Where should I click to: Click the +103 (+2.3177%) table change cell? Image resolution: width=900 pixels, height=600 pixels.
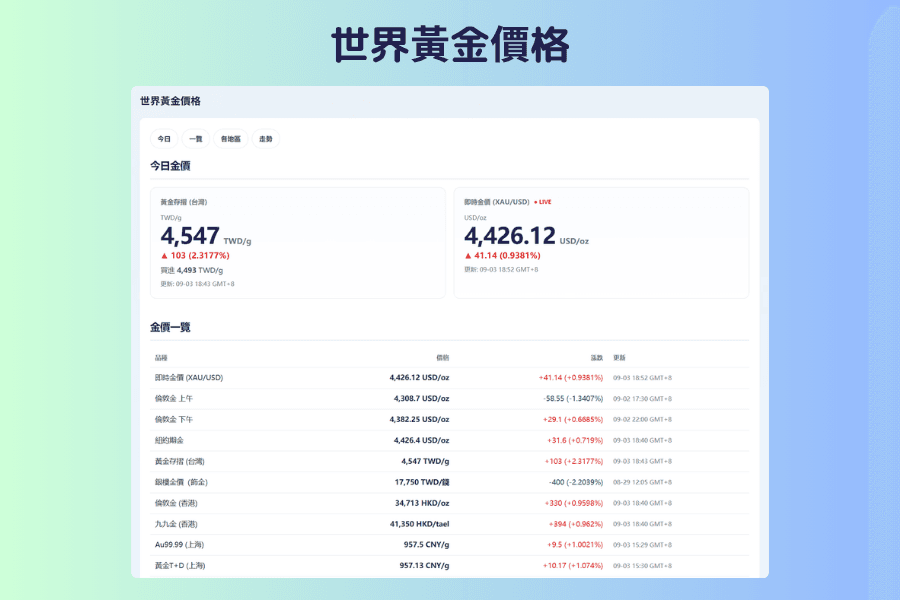click(x=574, y=462)
